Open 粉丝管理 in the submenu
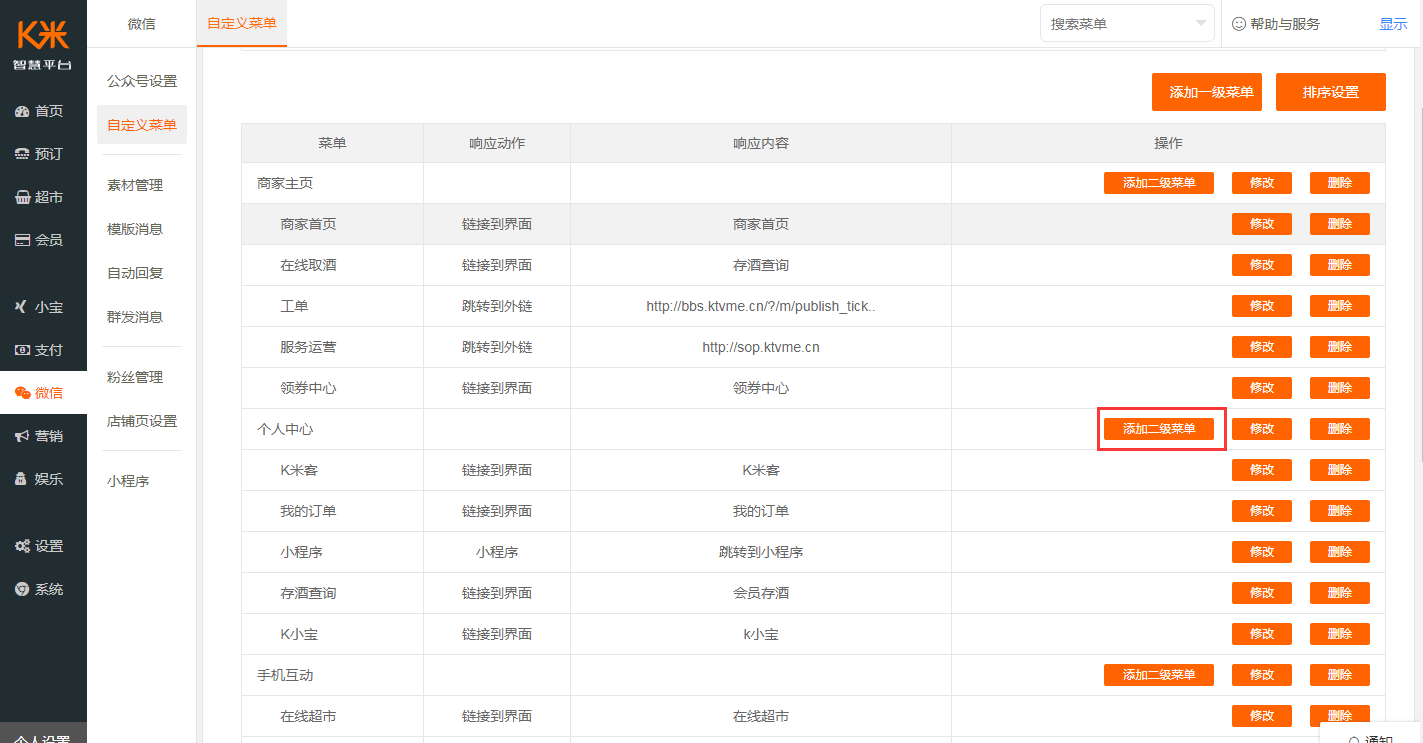The image size is (1423, 743). 135,377
